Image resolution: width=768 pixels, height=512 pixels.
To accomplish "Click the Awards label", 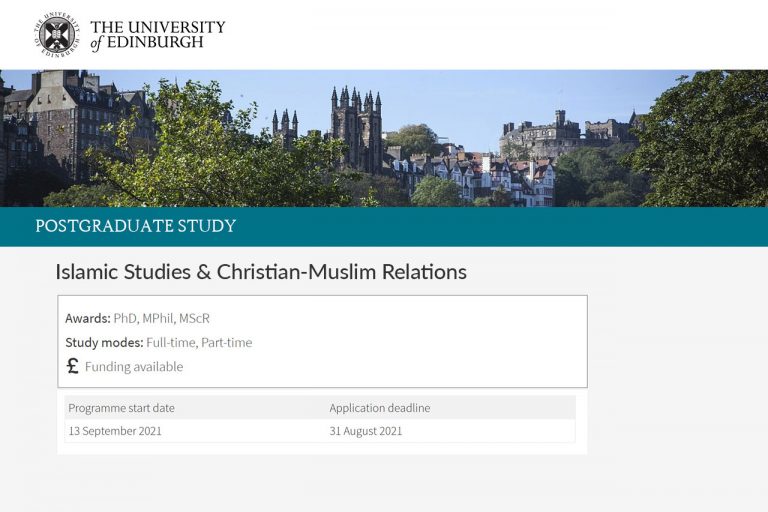I will coord(87,318).
